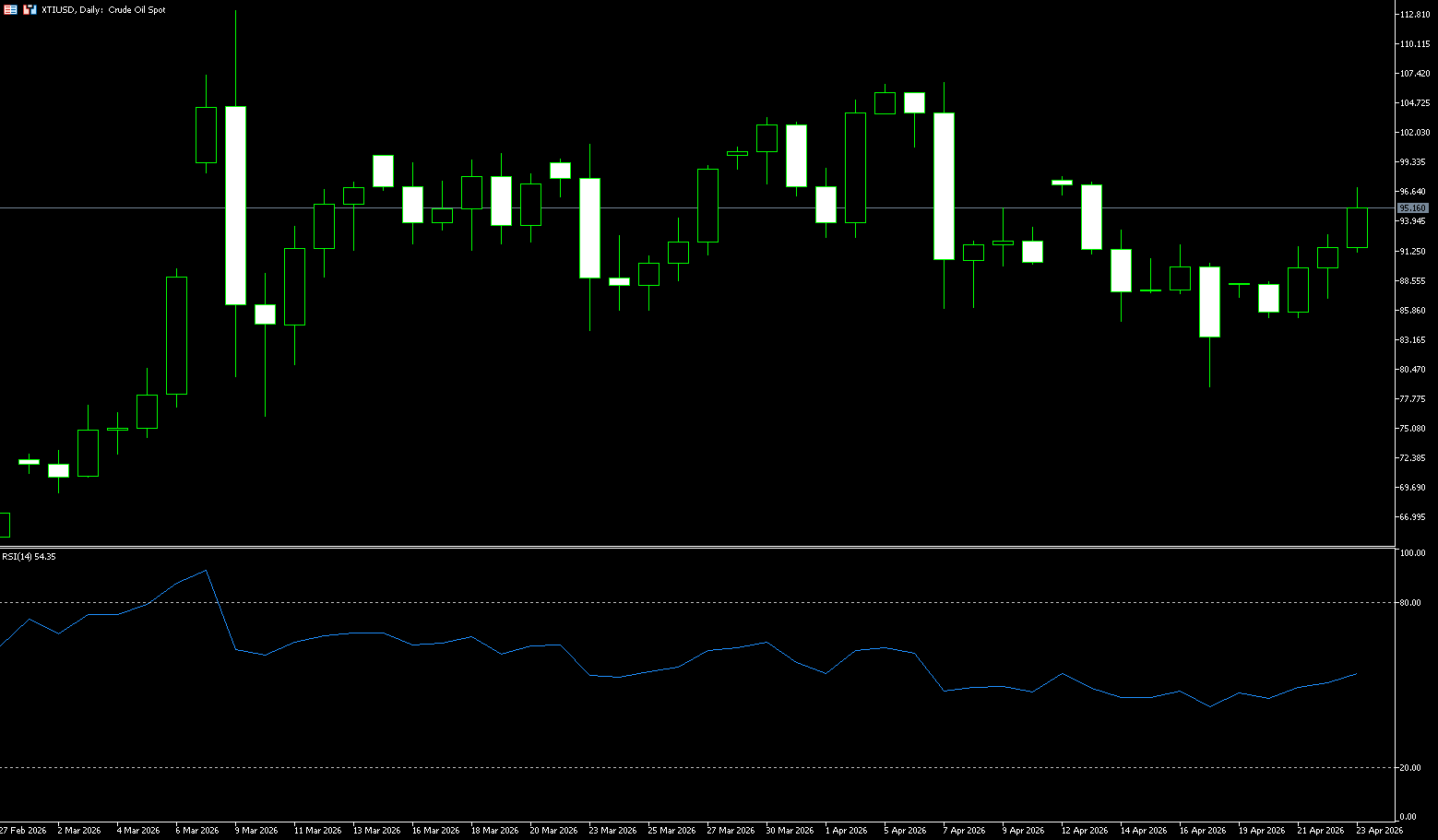Click the red-blue trading panel icon

pos(30,9)
